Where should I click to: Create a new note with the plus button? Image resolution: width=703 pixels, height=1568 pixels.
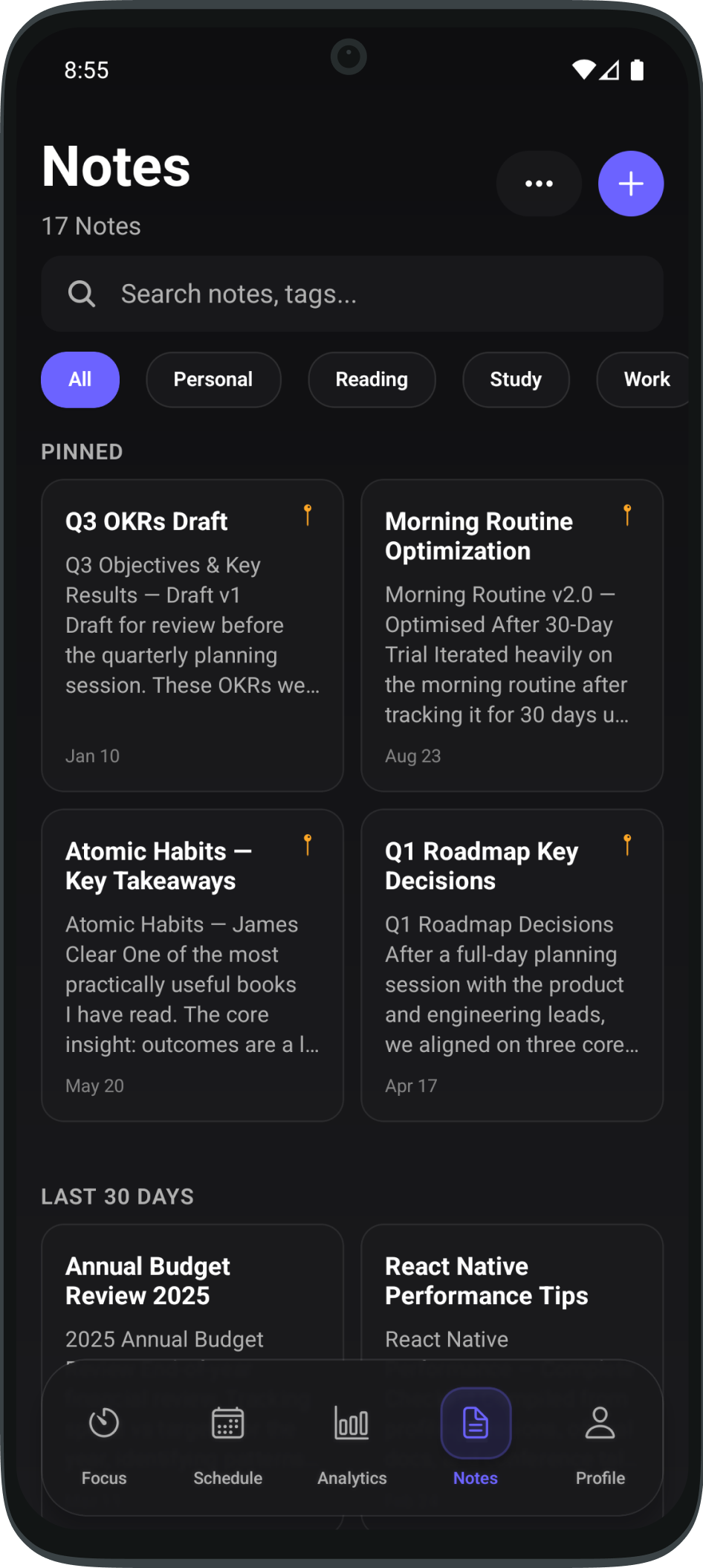[x=630, y=183]
